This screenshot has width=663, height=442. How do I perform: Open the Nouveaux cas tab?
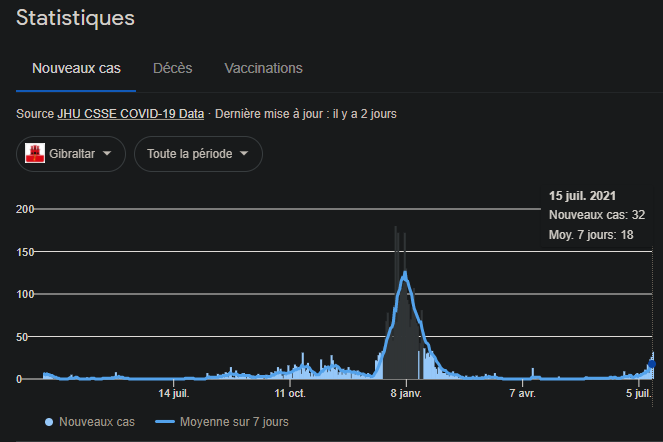76,69
